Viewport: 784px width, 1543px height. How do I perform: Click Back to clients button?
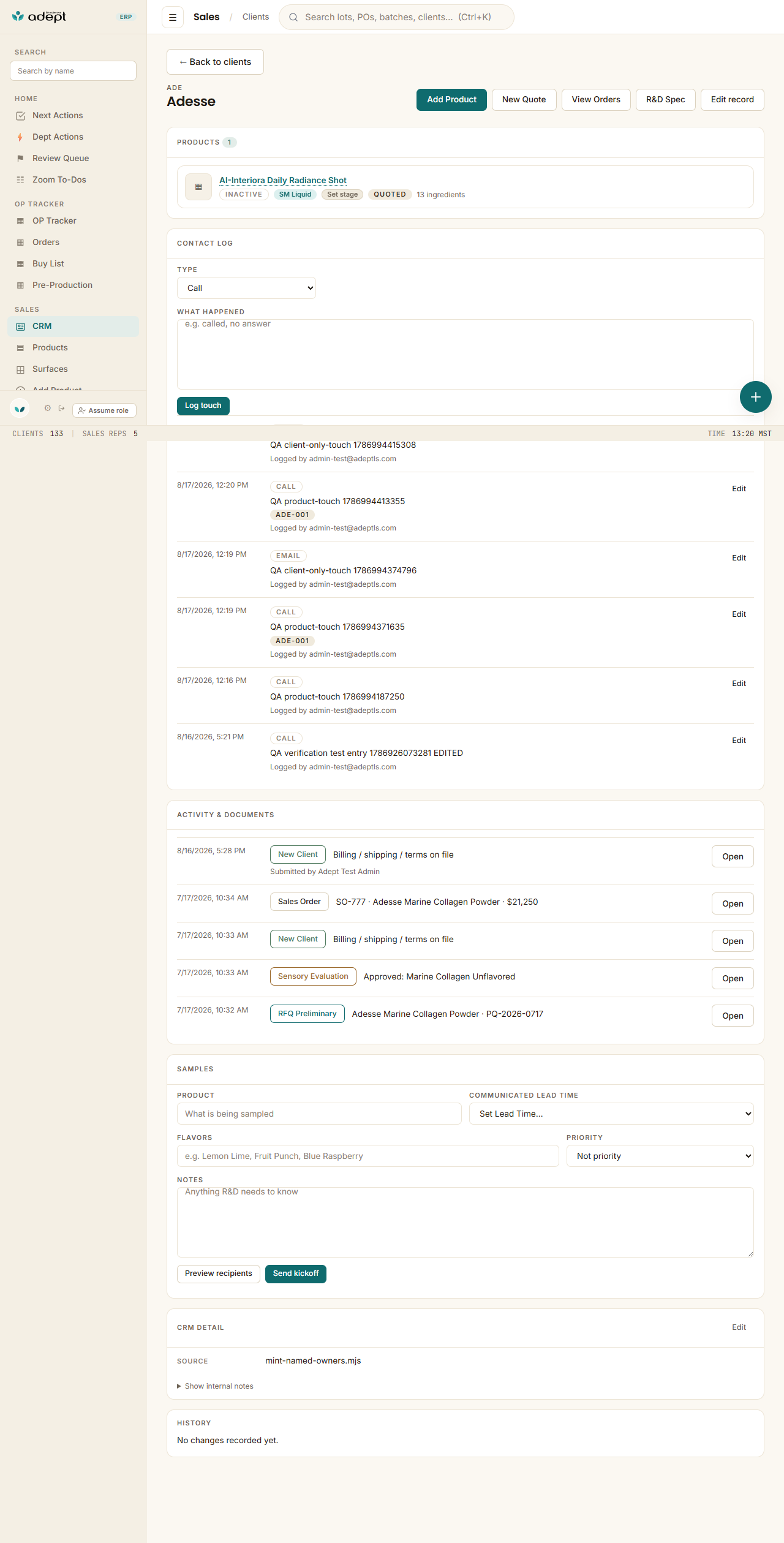coord(215,62)
